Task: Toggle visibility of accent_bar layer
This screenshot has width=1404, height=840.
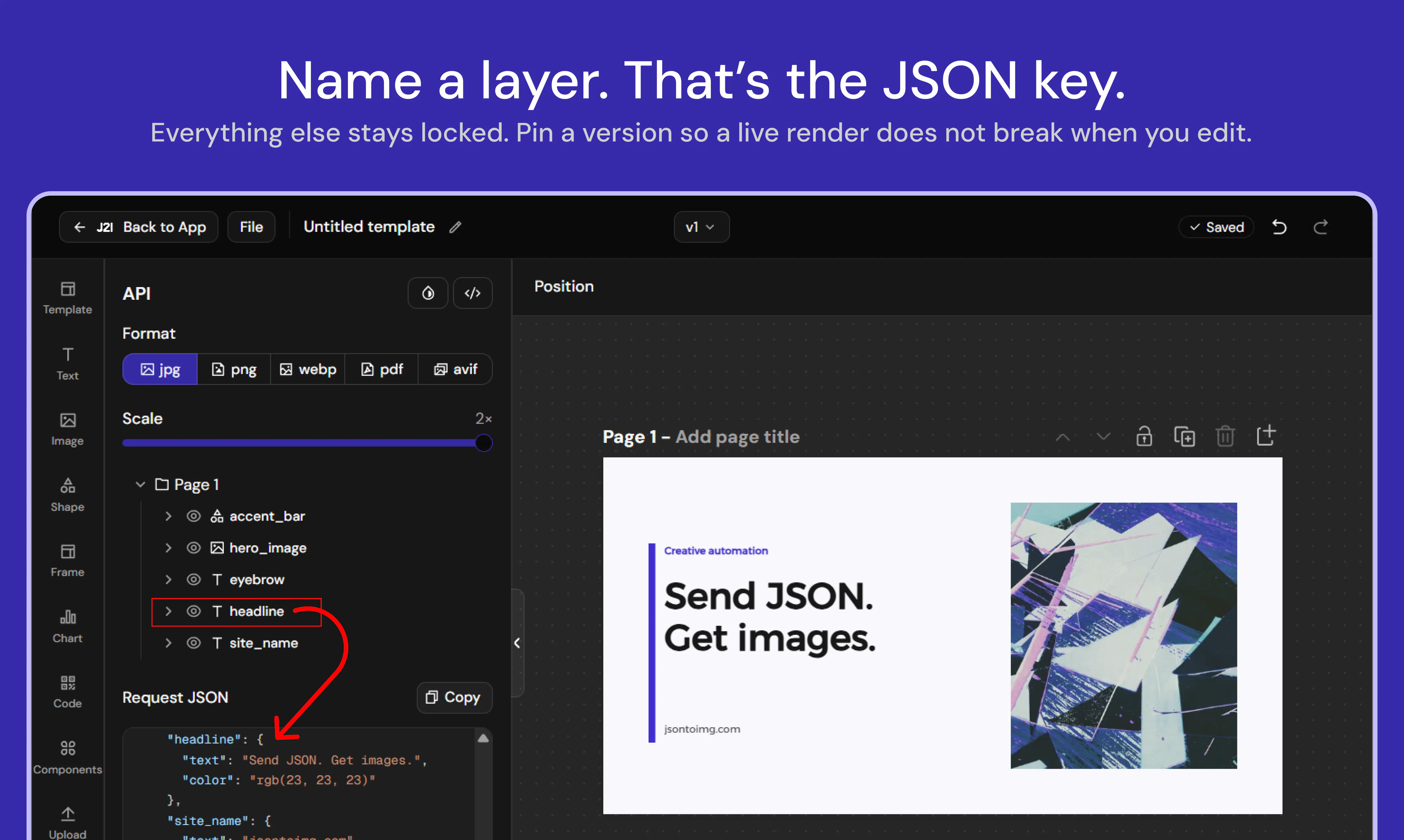Action: tap(194, 516)
